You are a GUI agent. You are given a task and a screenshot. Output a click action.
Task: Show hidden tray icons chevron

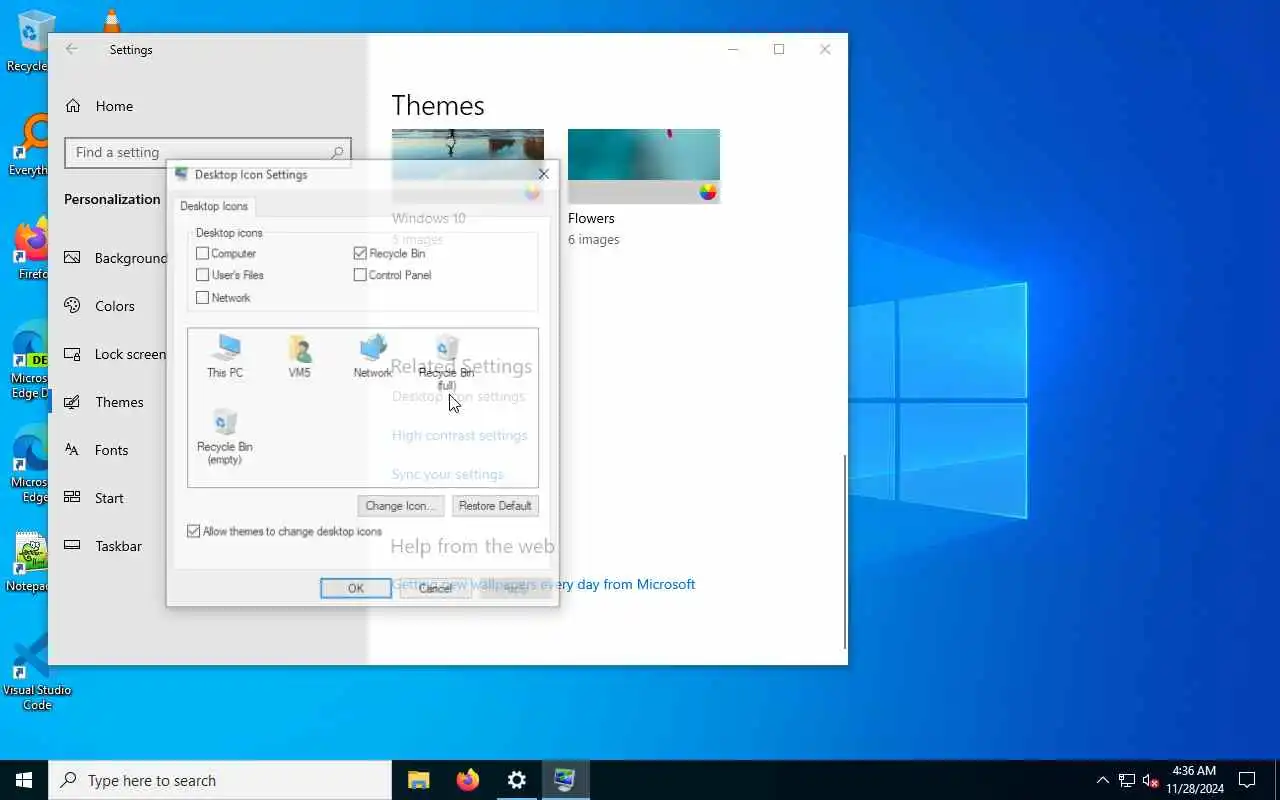pos(1102,780)
